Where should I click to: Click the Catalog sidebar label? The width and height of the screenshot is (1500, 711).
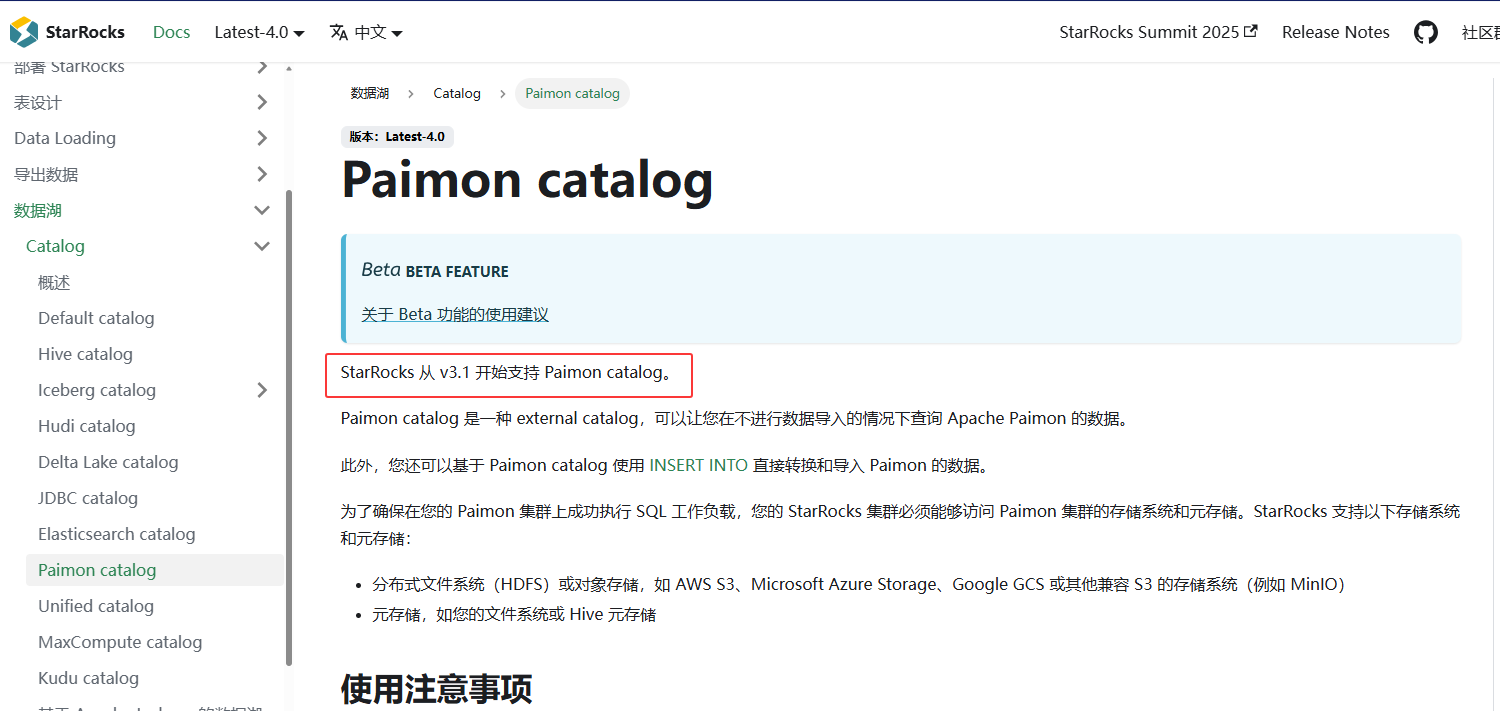pyautogui.click(x=55, y=246)
